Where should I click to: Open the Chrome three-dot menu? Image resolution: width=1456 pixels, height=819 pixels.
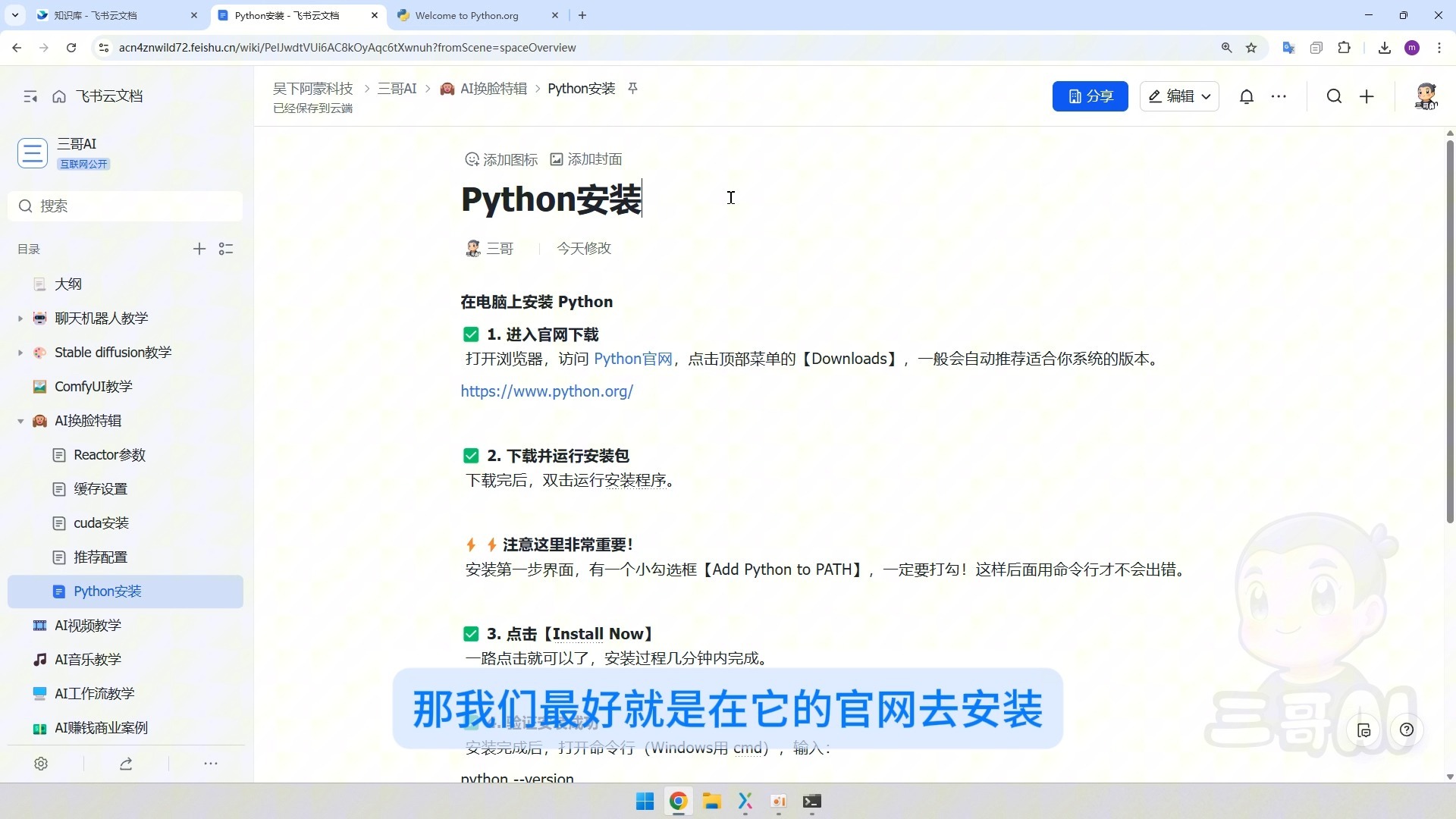pyautogui.click(x=1439, y=48)
